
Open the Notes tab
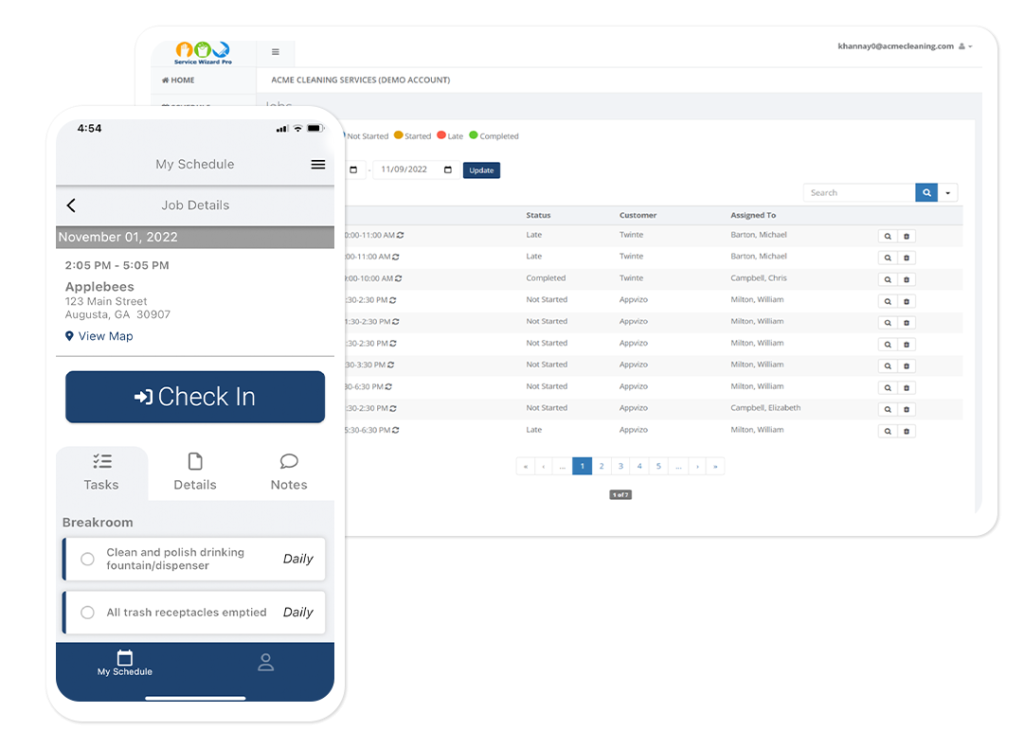[x=289, y=472]
